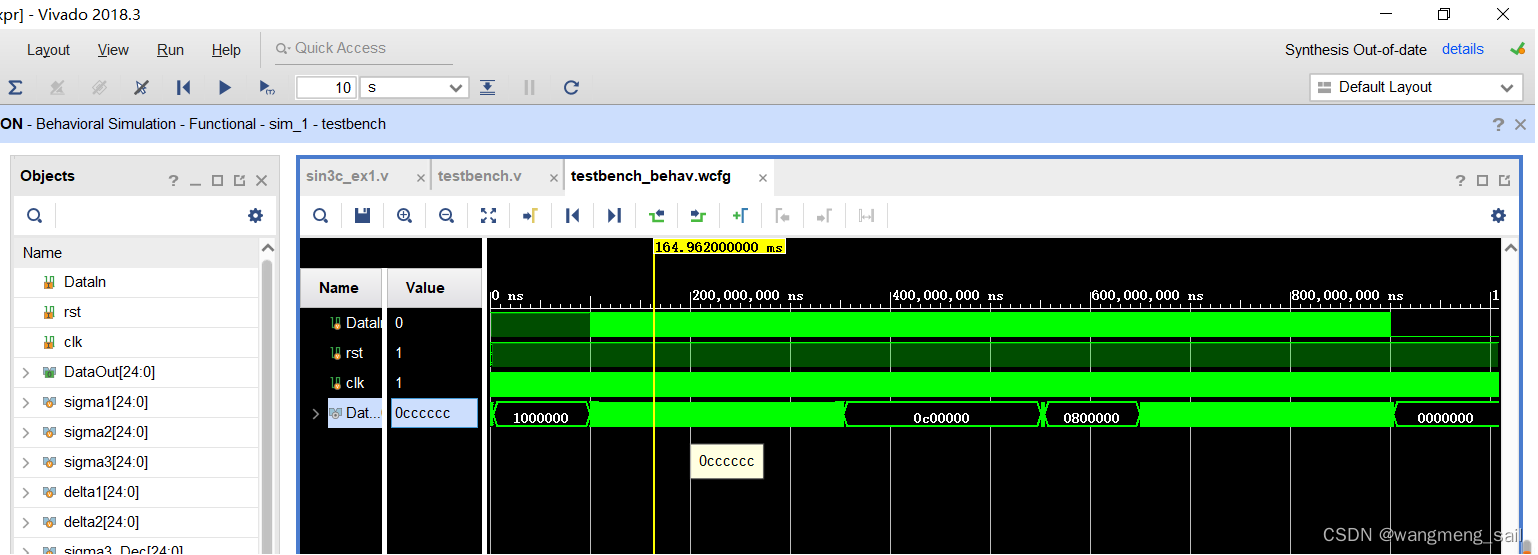
Task: Click the Synthesis Out-of-date details link
Action: [x=1462, y=49]
